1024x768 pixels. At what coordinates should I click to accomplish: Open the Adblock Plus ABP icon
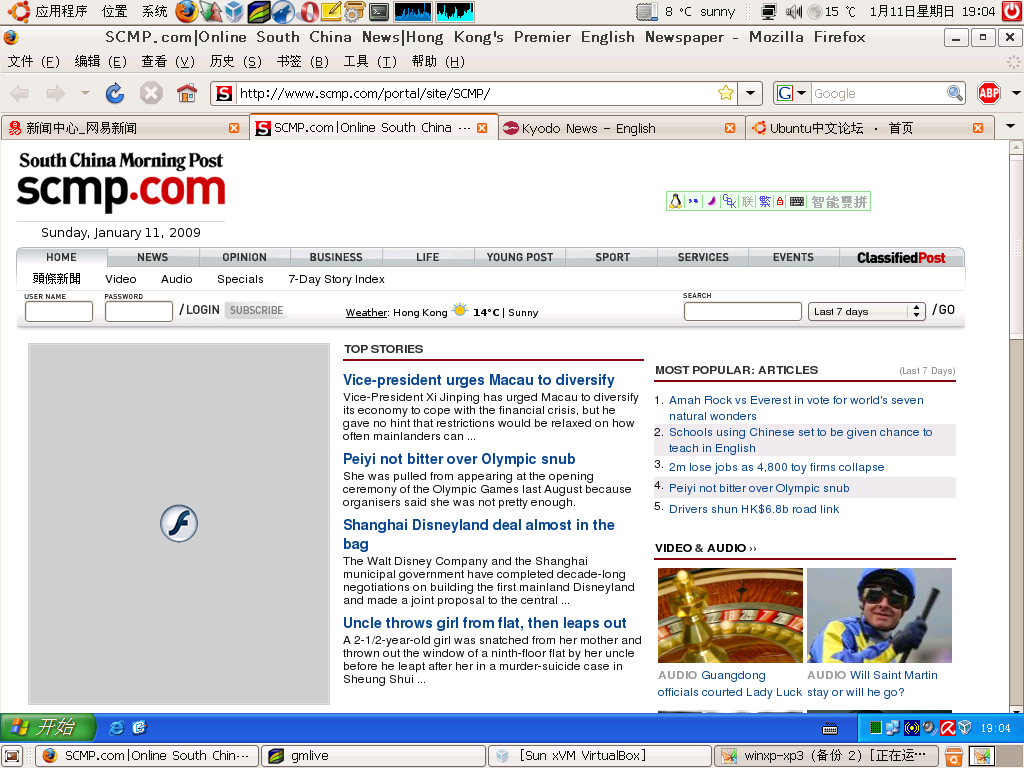(989, 93)
